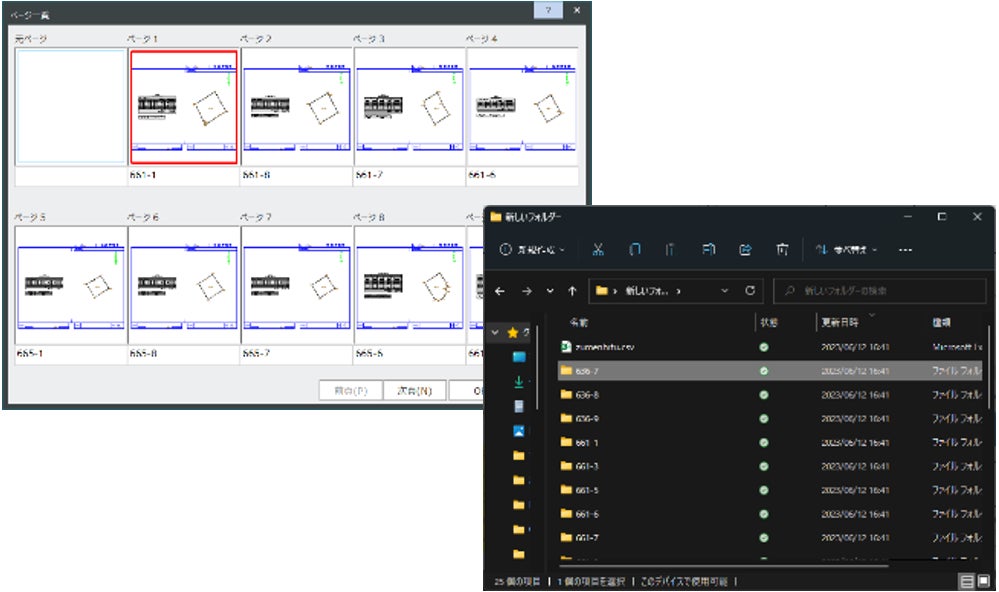Select the folder 661-1 in Explorer
This screenshot has width=999, height=592.
coord(587,443)
